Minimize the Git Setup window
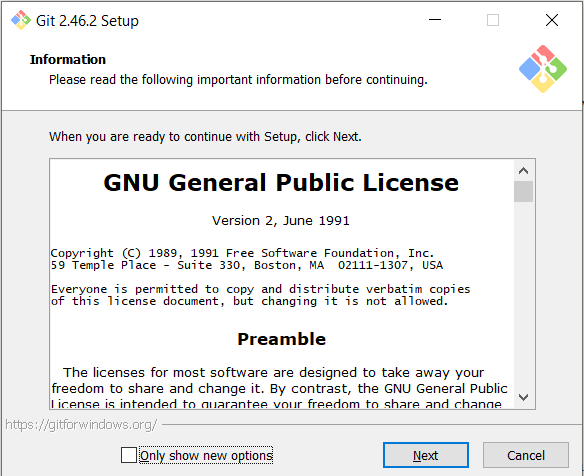 click(435, 20)
